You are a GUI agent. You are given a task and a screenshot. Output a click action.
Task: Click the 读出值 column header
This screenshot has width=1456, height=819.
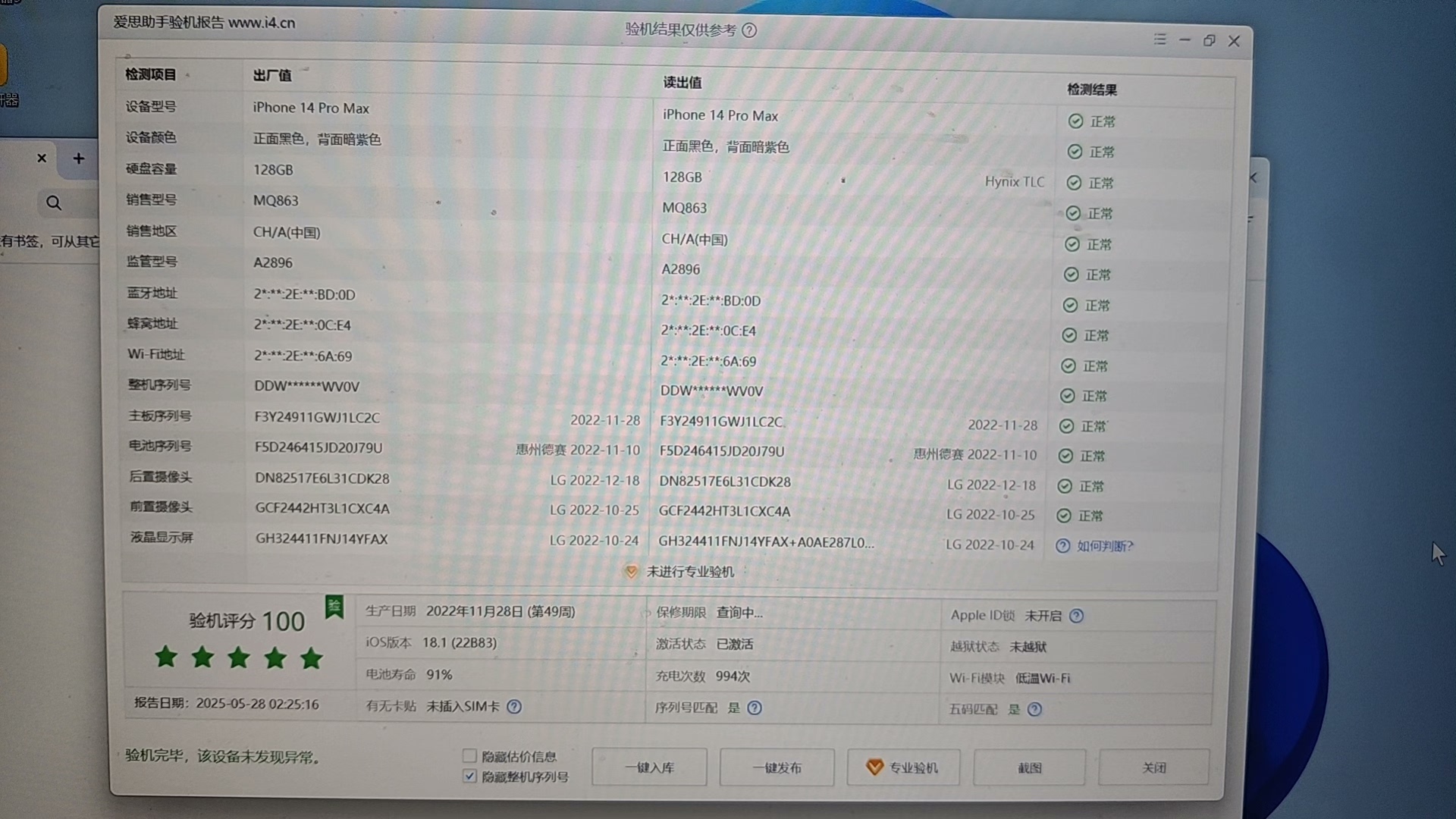click(682, 83)
